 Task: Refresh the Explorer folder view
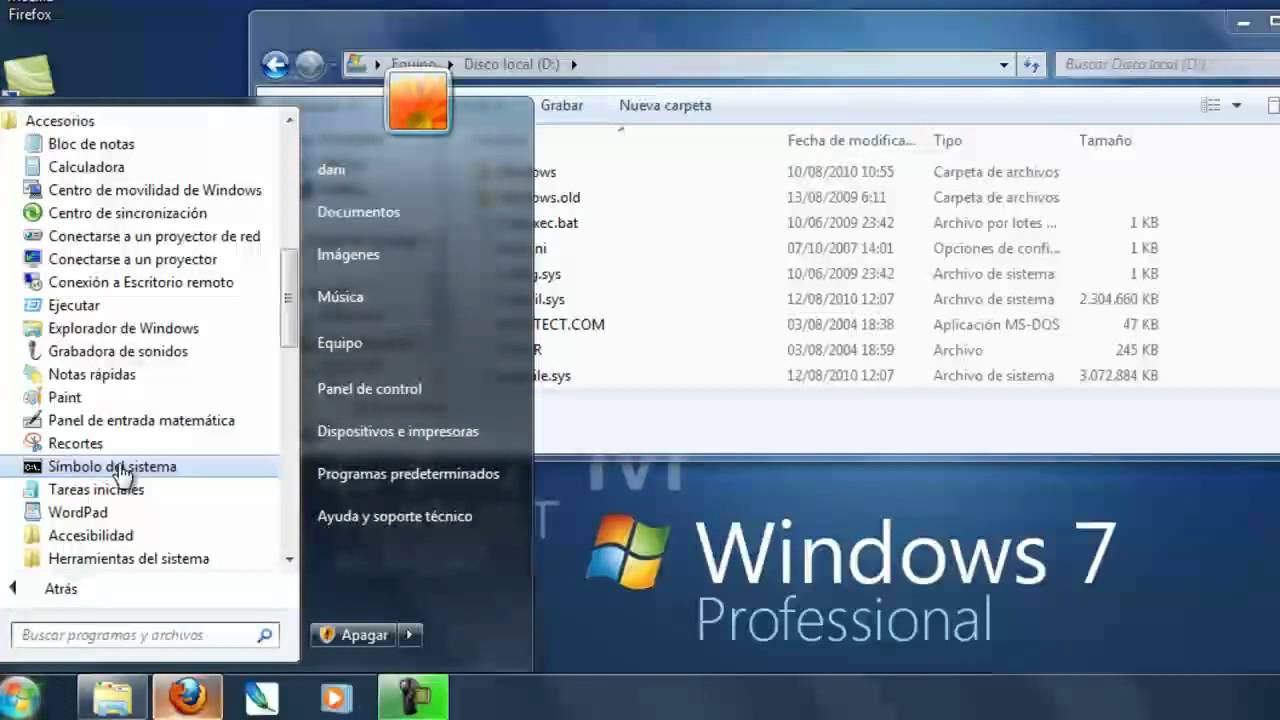tap(1031, 65)
